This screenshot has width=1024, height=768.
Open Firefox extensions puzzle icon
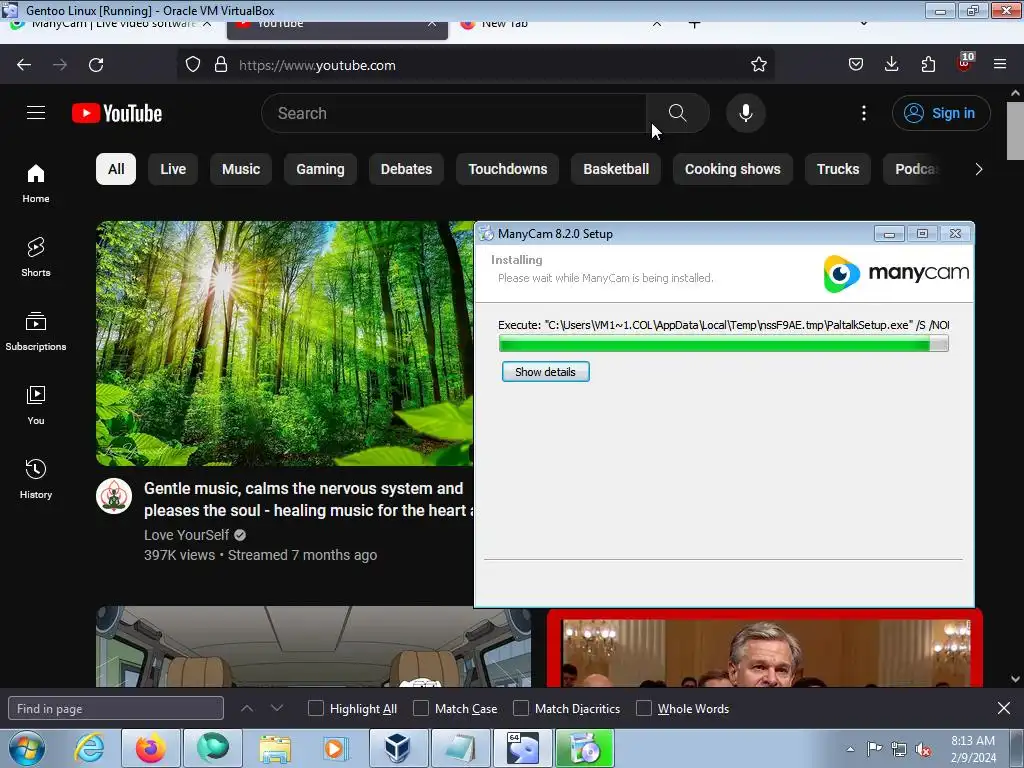(x=928, y=64)
